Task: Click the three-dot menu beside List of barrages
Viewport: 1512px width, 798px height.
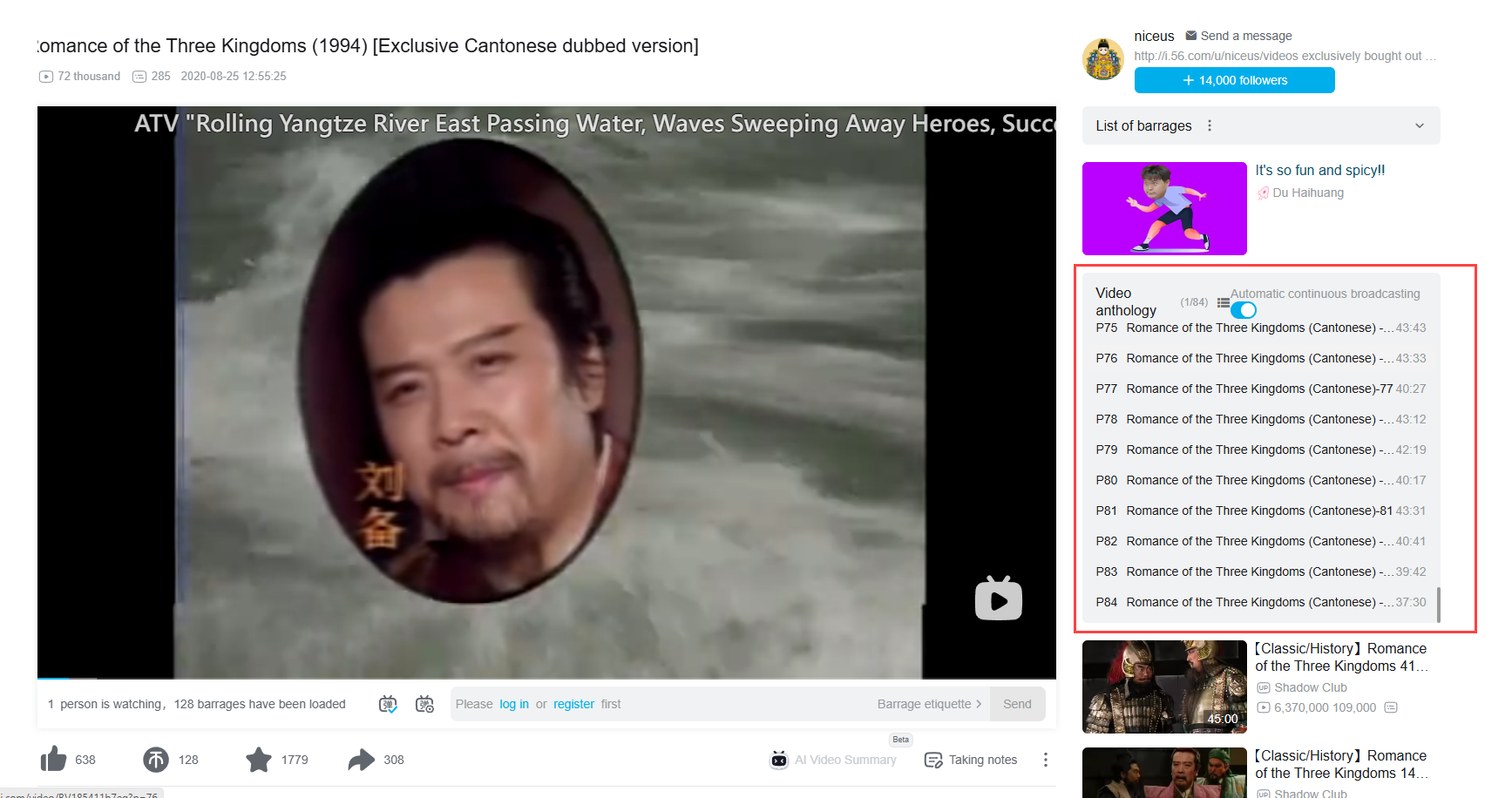Action: (x=1210, y=125)
